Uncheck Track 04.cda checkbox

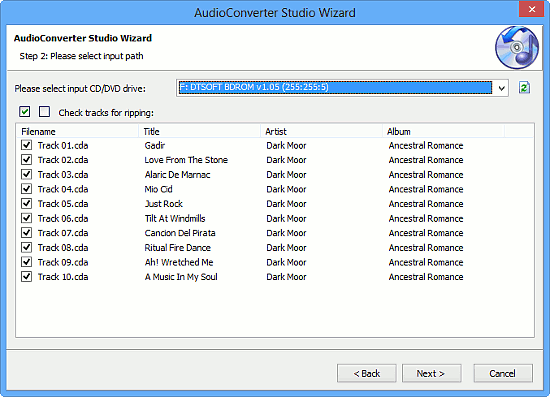point(26,189)
